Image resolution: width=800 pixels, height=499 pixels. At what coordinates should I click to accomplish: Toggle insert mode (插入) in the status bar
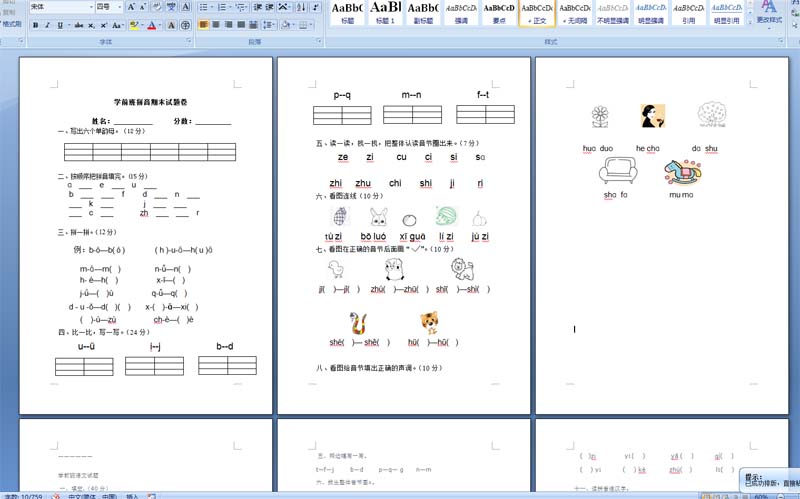click(132, 496)
